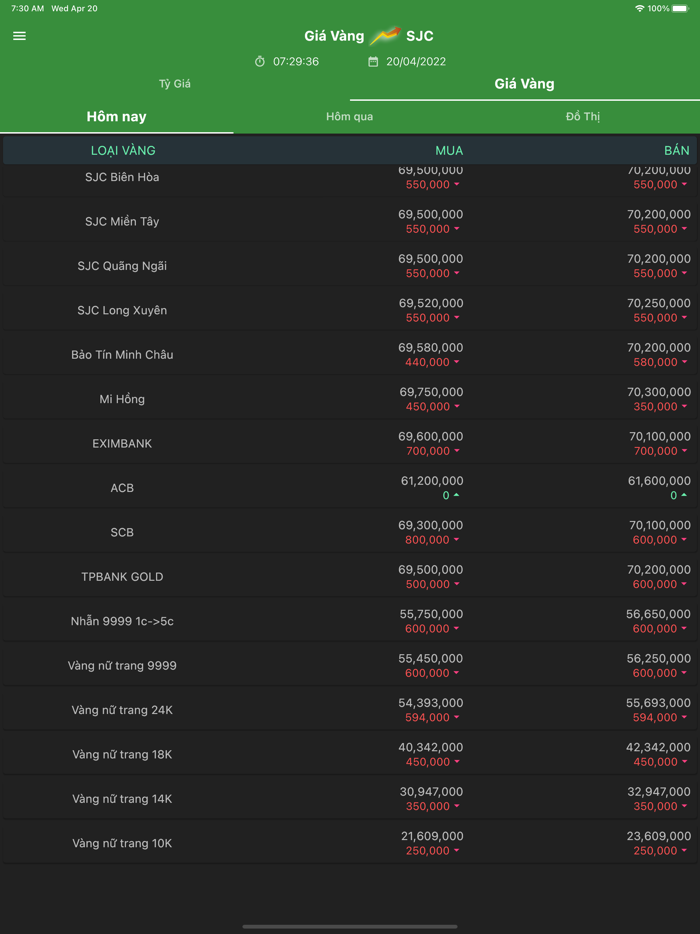Viewport: 700px width, 934px height.
Task: Tap the battery indicator icon
Action: (680, 8)
